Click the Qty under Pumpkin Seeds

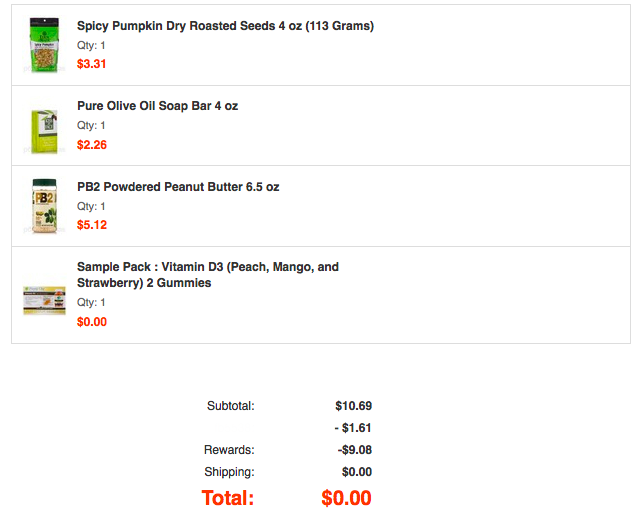click(x=91, y=45)
